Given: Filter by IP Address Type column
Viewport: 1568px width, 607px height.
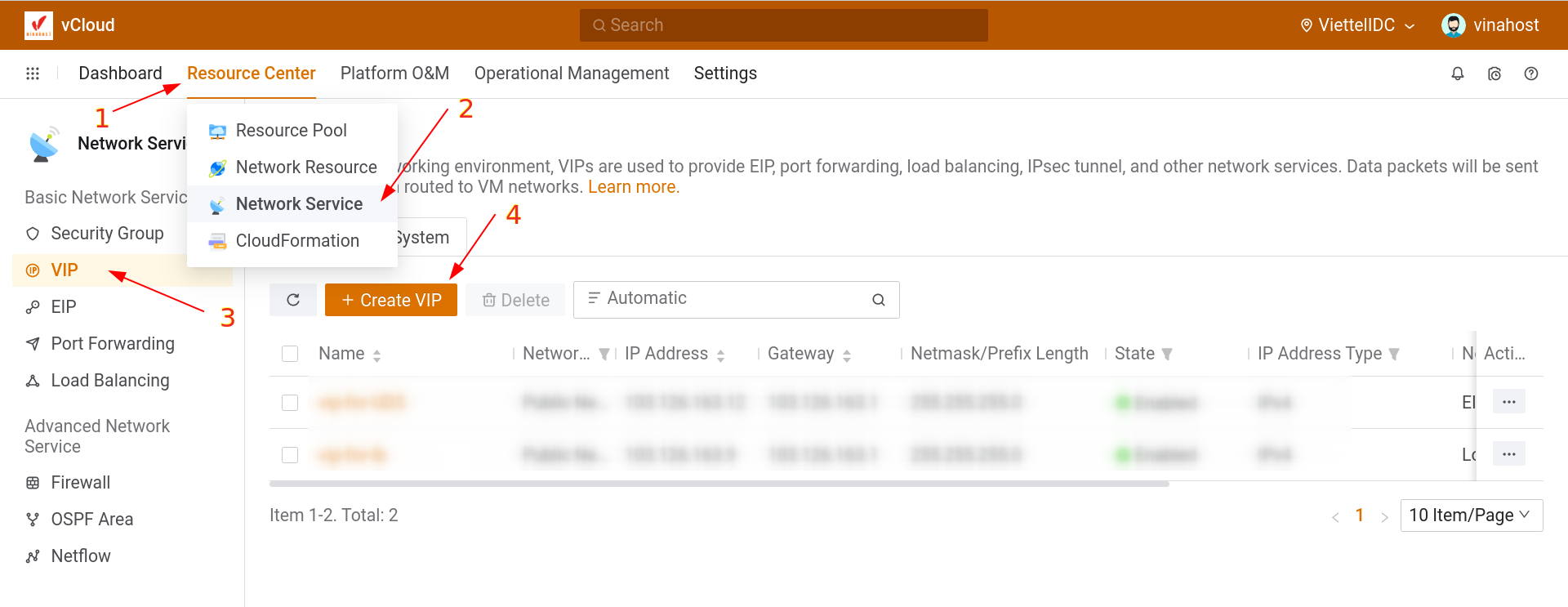Looking at the screenshot, I should [1394, 354].
